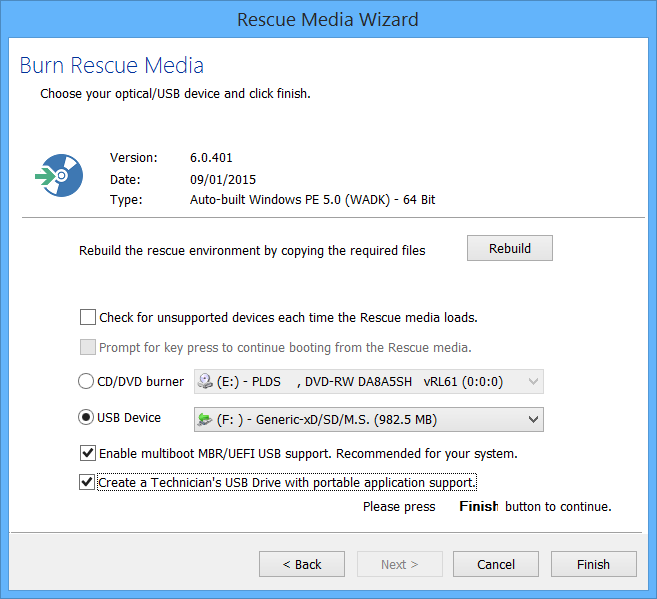Viewport: 657px width, 599px height.
Task: Click Finish to burn rescue media
Action: (593, 564)
